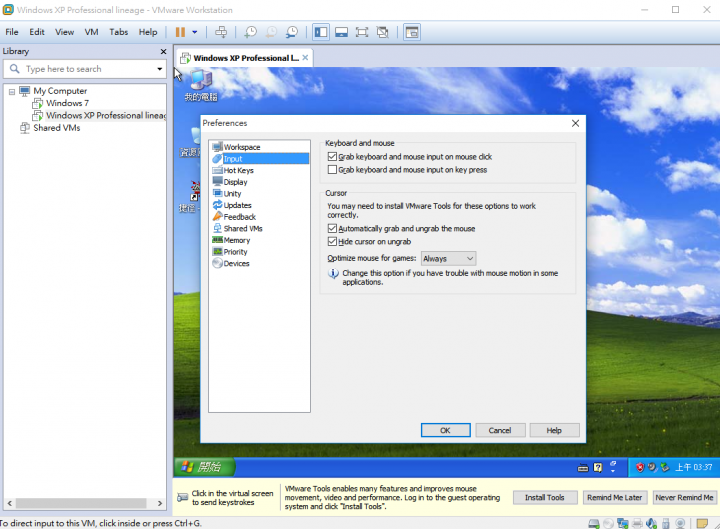This screenshot has height=529, width=720.
Task: Click the Install Tools button
Action: (545, 497)
